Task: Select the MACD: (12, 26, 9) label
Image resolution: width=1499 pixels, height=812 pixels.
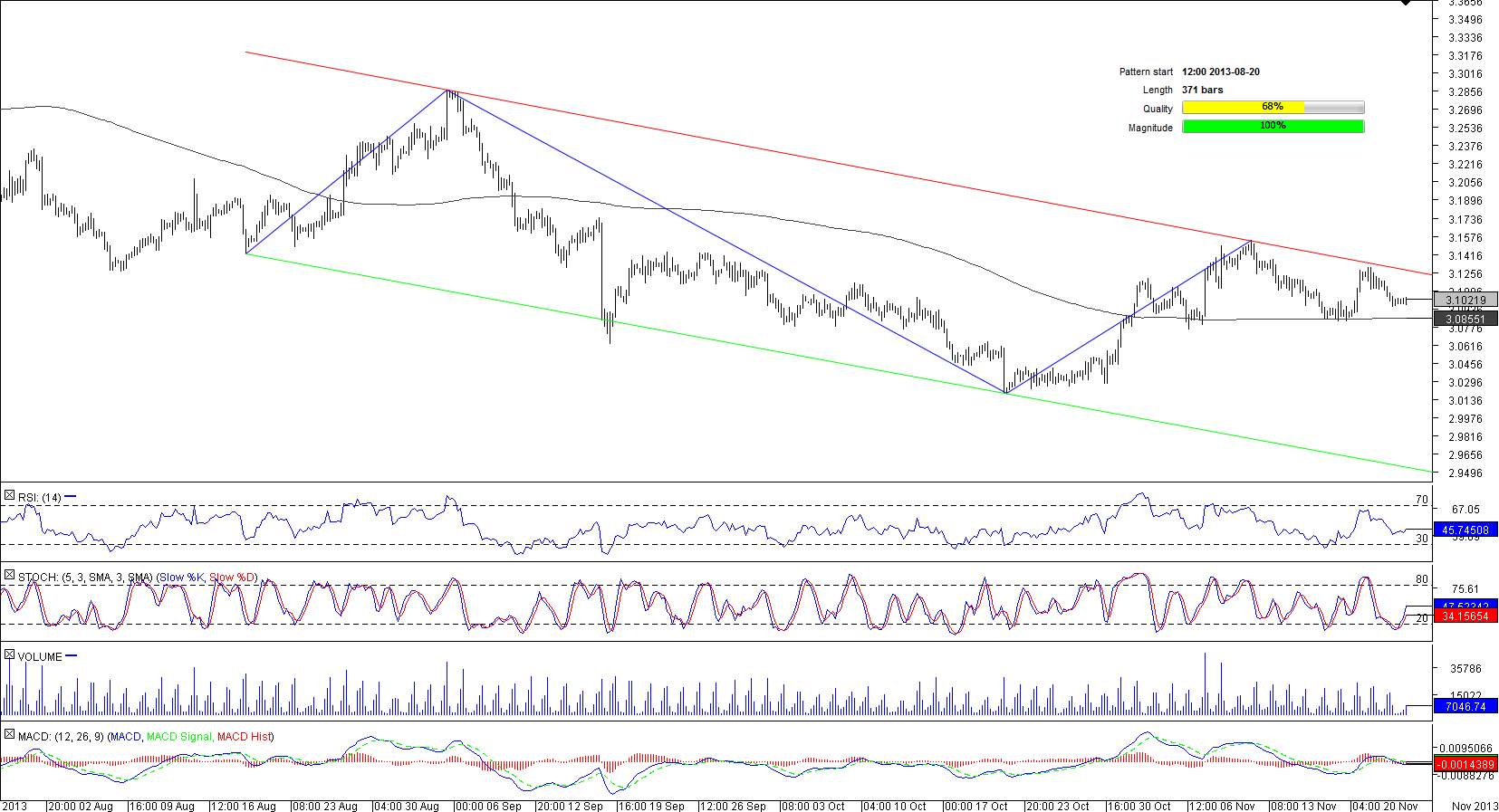Action: pyautogui.click(x=61, y=737)
